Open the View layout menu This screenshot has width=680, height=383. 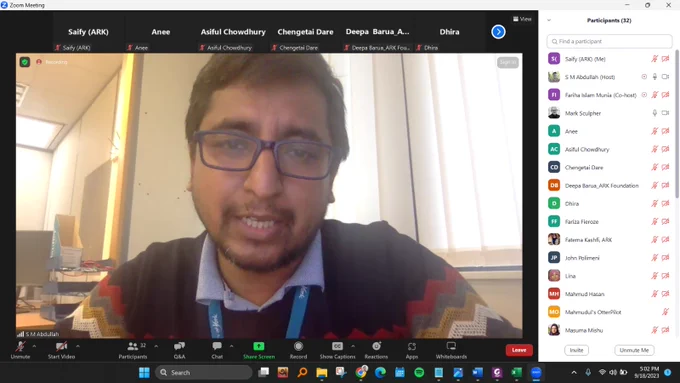[x=522, y=19]
